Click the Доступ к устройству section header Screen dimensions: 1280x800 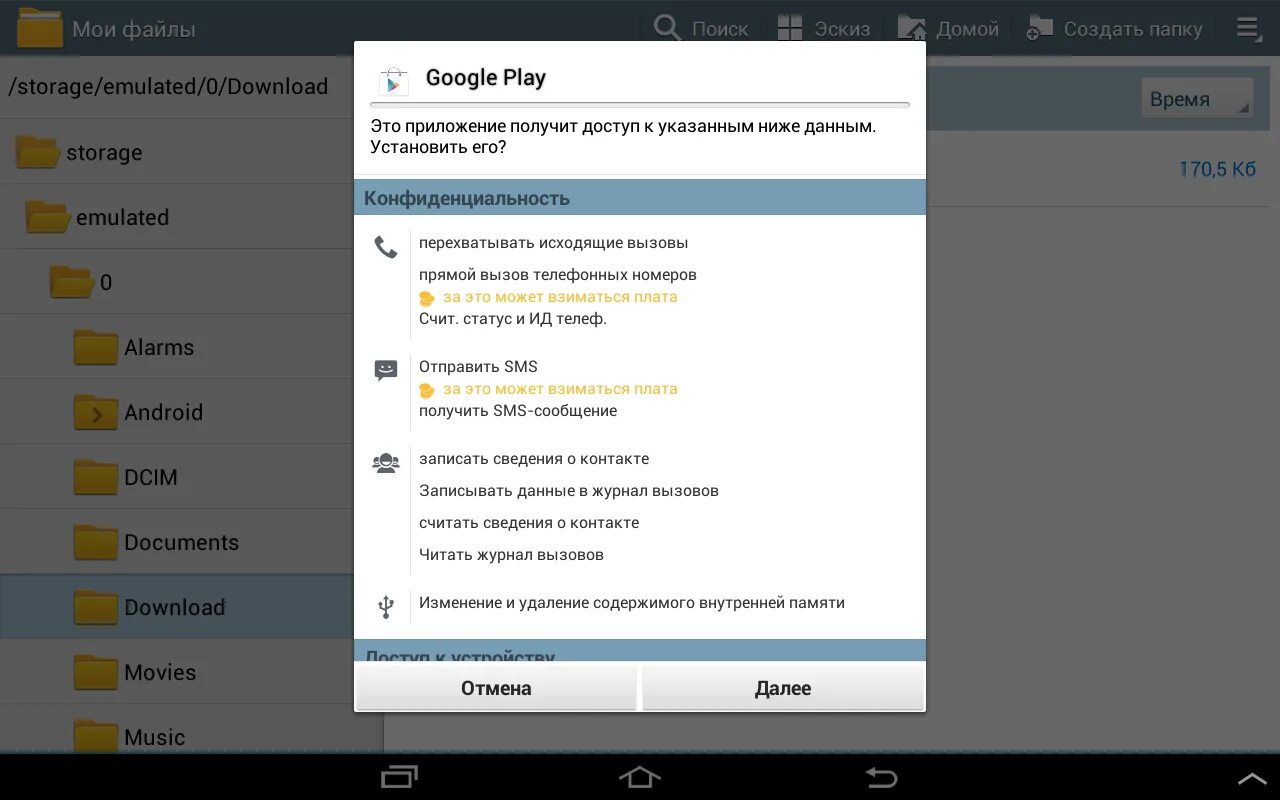640,652
